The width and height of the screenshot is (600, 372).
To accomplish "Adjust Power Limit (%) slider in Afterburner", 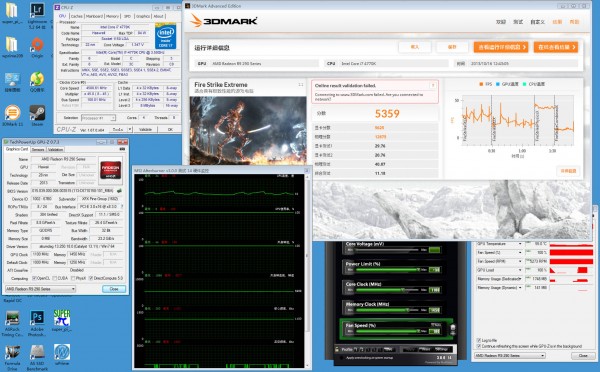I will [x=387, y=270].
